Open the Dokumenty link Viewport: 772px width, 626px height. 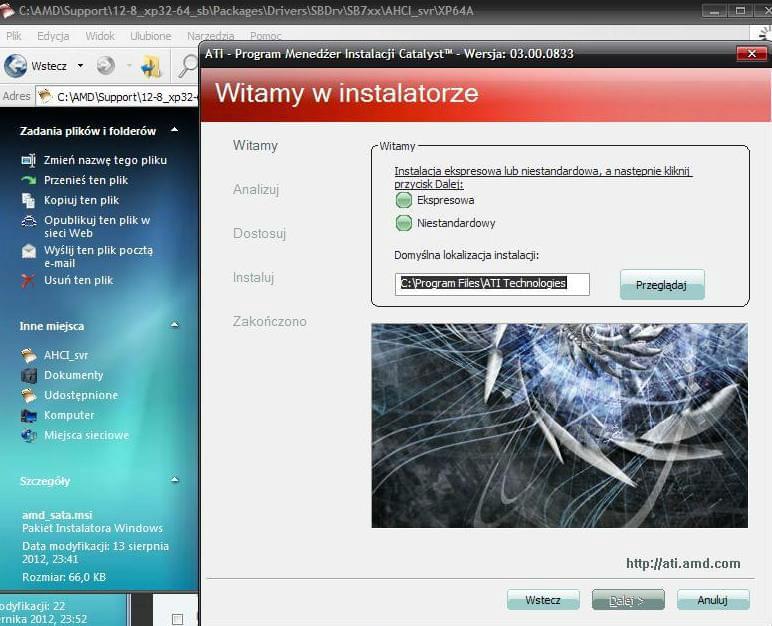click(74, 375)
